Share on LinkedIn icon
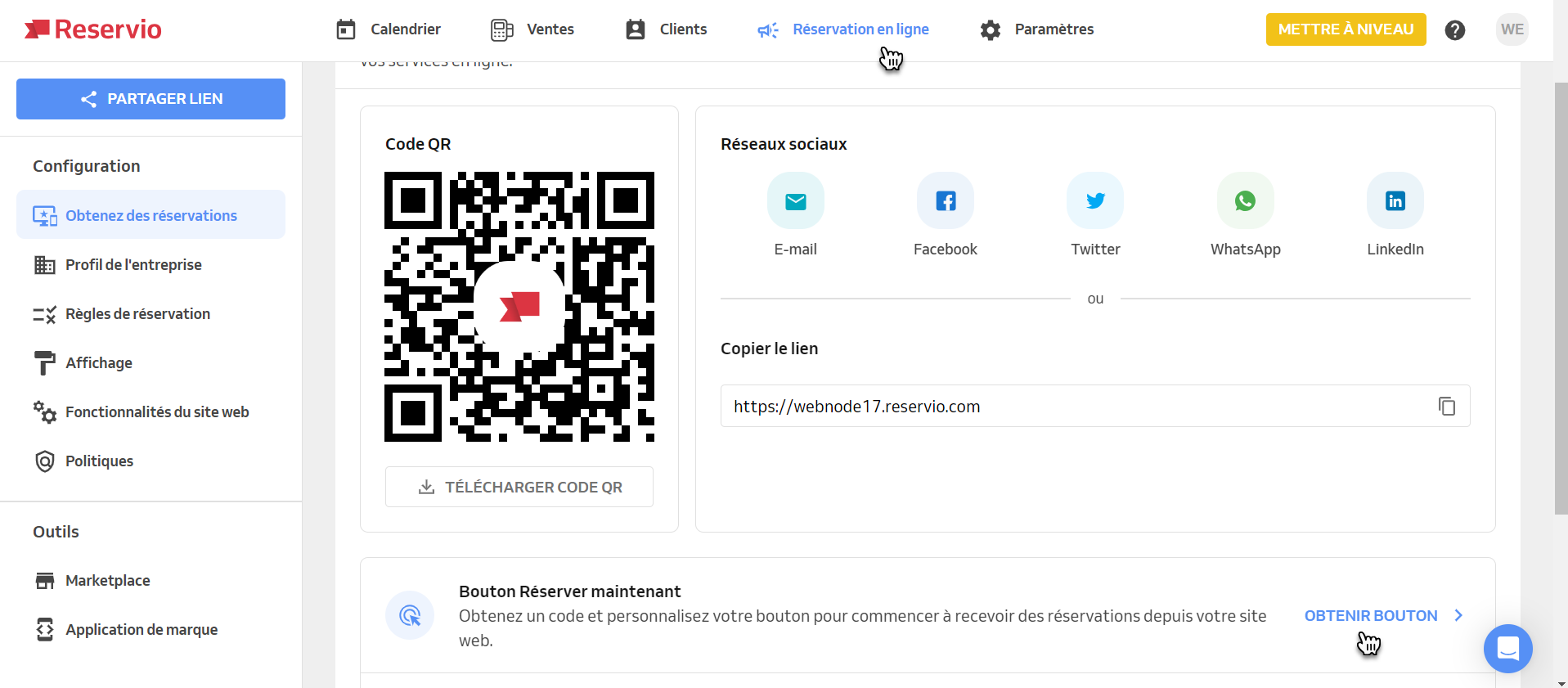The width and height of the screenshot is (1568, 688). [1395, 201]
